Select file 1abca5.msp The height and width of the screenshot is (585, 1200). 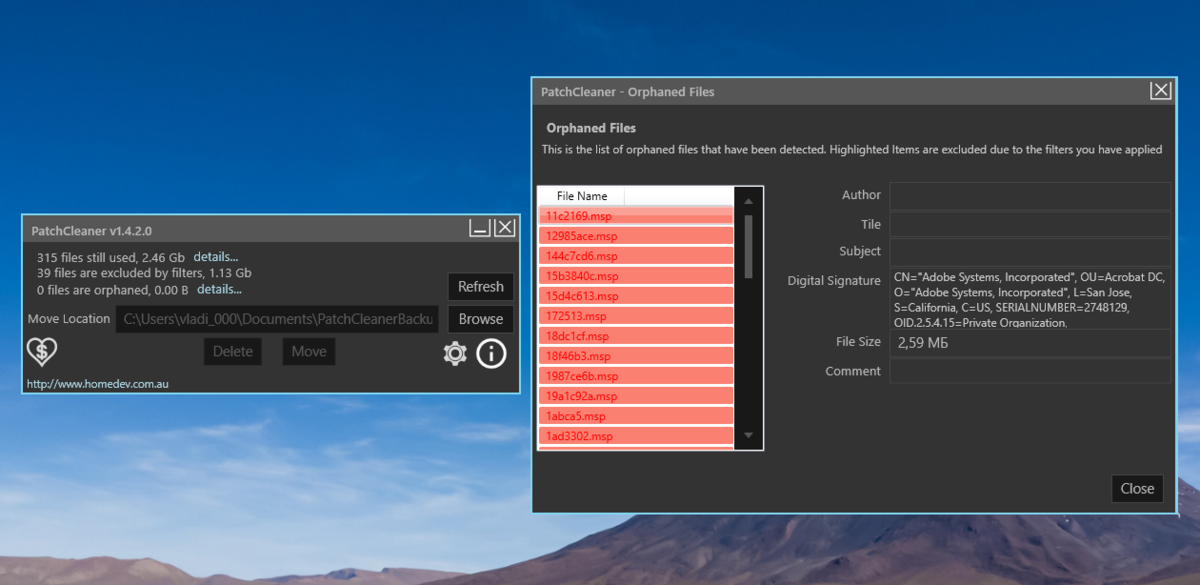[636, 416]
